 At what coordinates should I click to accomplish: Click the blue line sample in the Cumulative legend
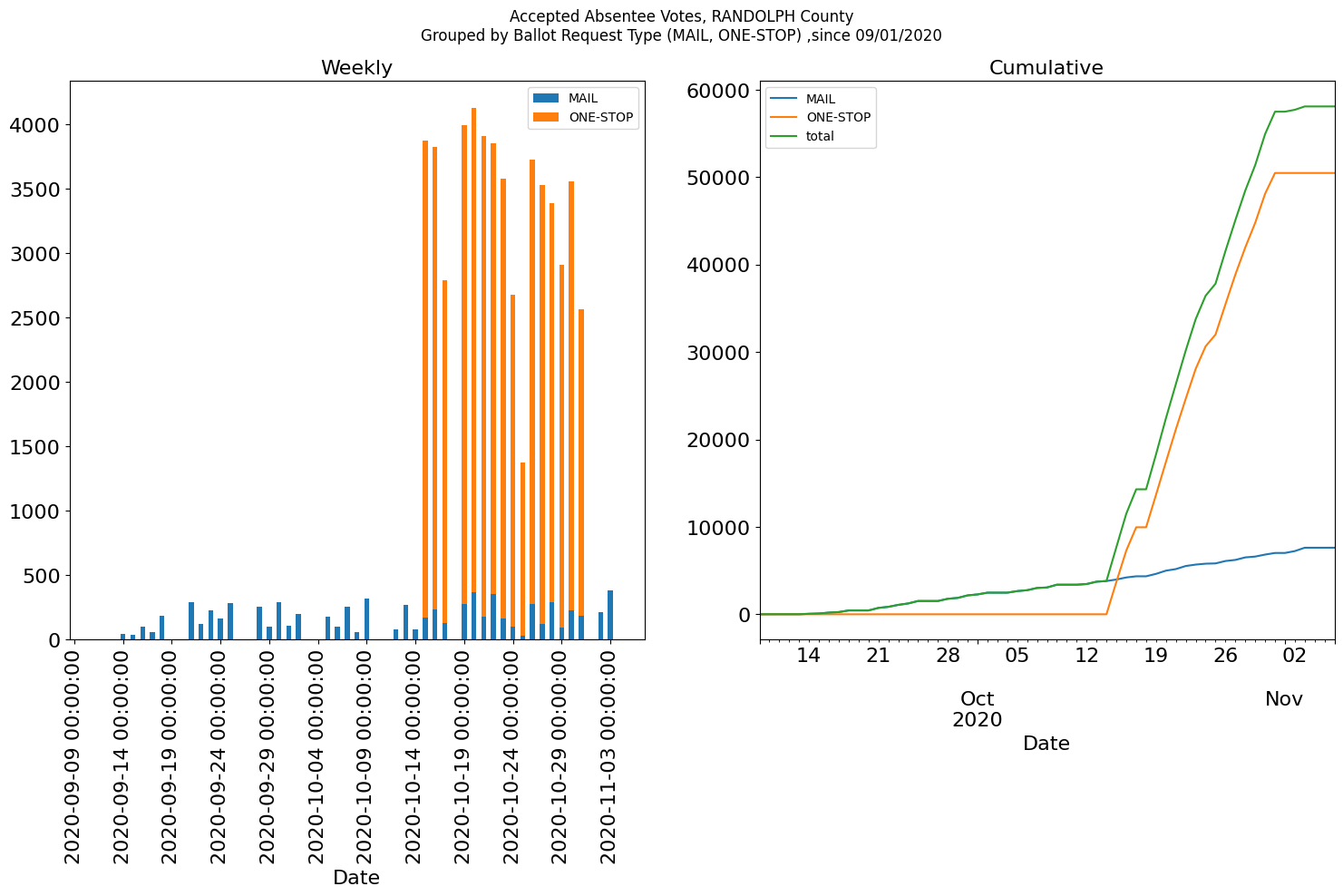pyautogui.click(x=783, y=99)
